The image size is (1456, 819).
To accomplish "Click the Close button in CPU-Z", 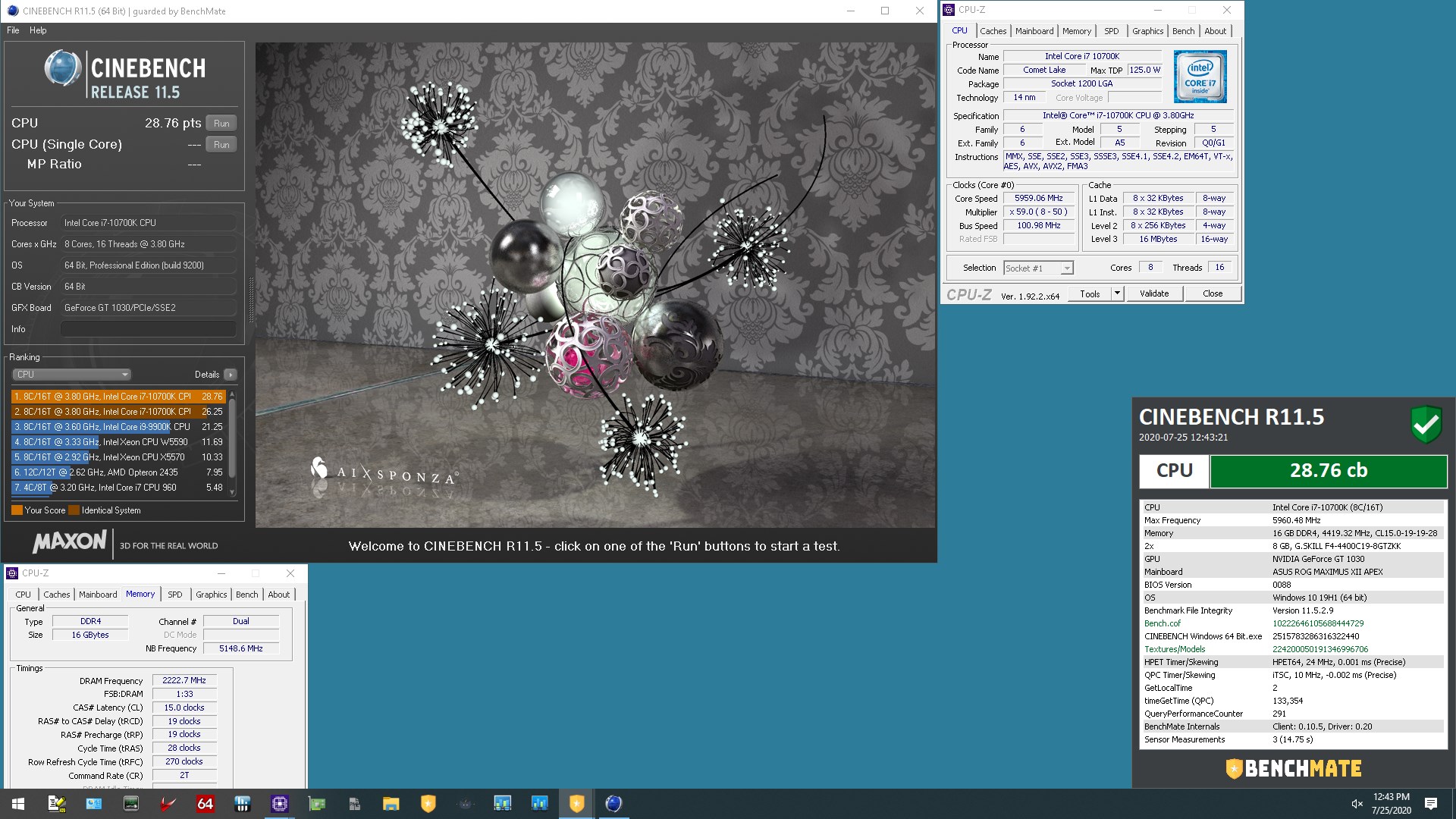I will [1213, 294].
